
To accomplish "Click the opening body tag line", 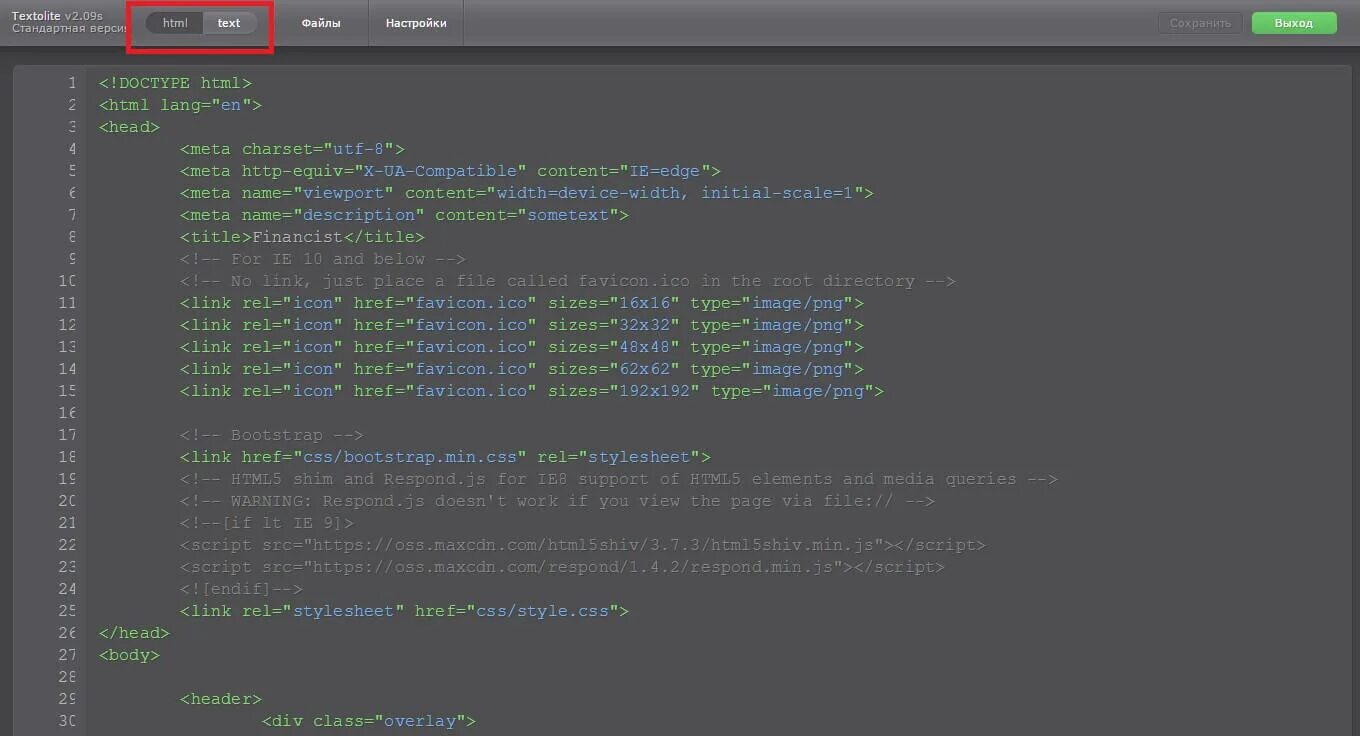I will 129,655.
